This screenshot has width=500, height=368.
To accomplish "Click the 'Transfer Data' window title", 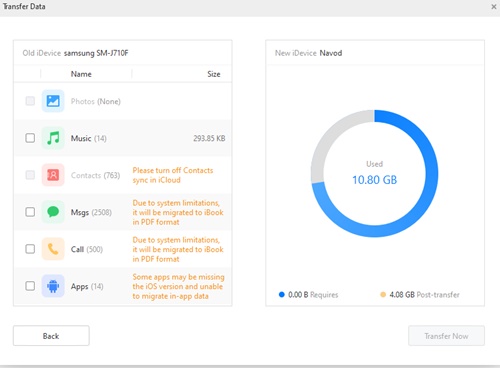I will tap(24, 6).
